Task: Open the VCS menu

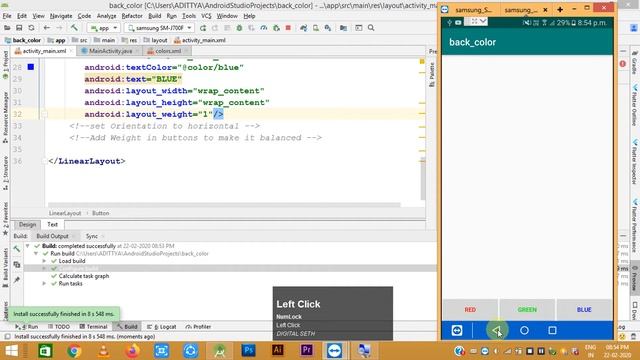Action: 206,16
